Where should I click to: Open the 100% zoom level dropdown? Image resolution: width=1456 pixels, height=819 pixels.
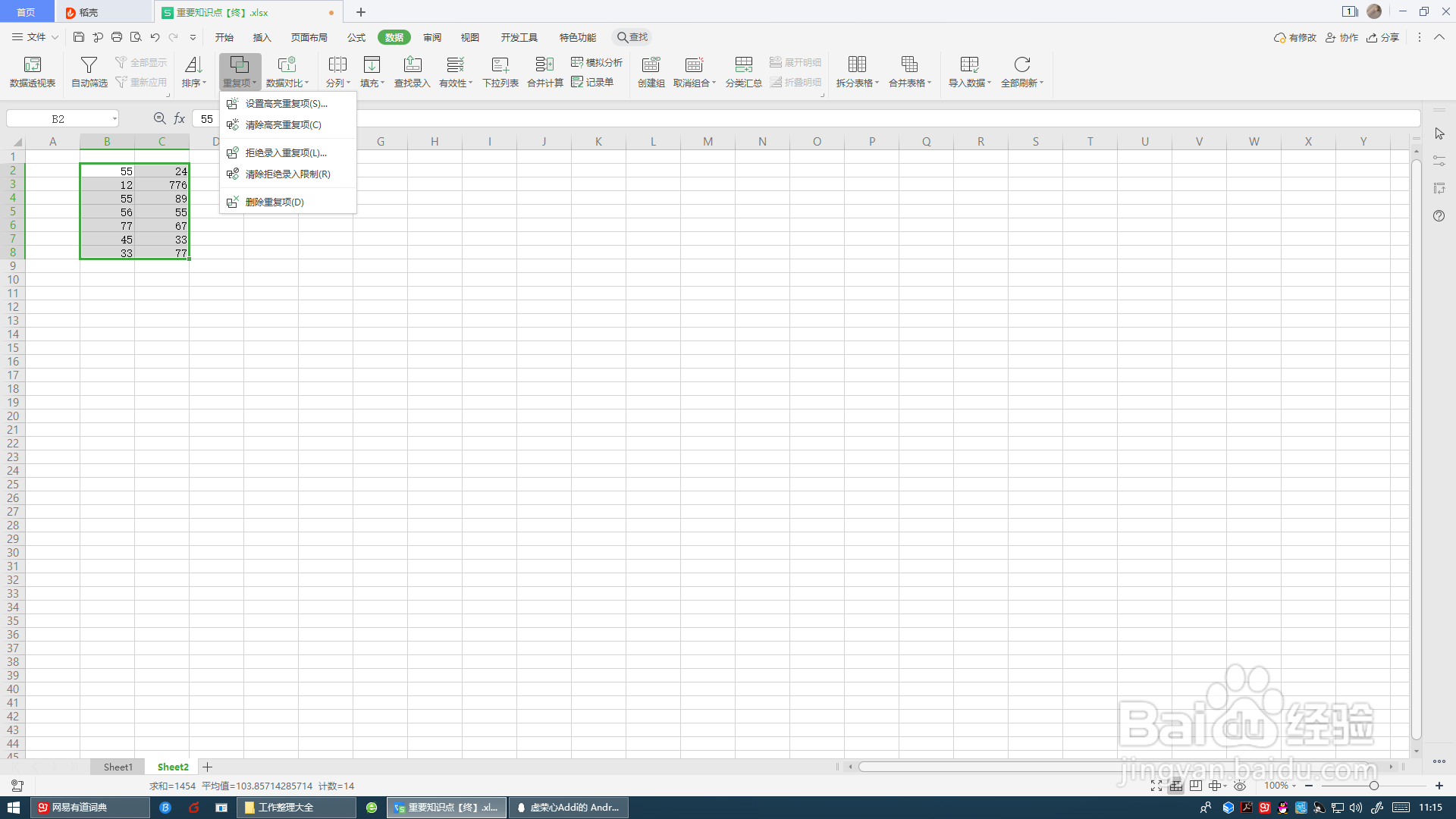click(1280, 786)
